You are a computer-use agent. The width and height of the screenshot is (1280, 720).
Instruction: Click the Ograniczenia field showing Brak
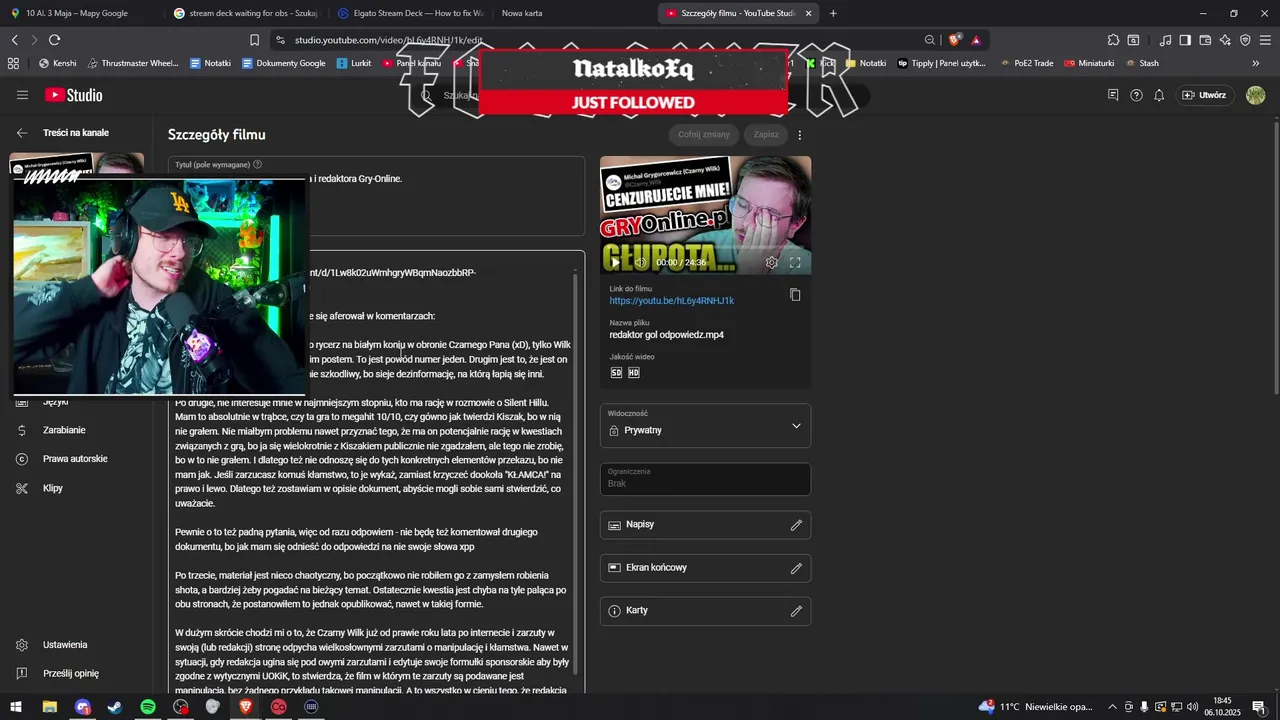coord(705,479)
